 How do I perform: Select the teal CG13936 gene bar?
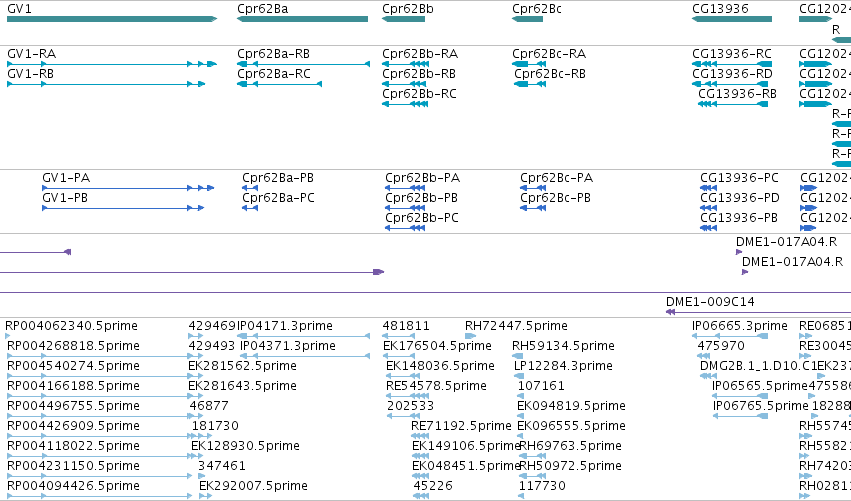coord(732,19)
